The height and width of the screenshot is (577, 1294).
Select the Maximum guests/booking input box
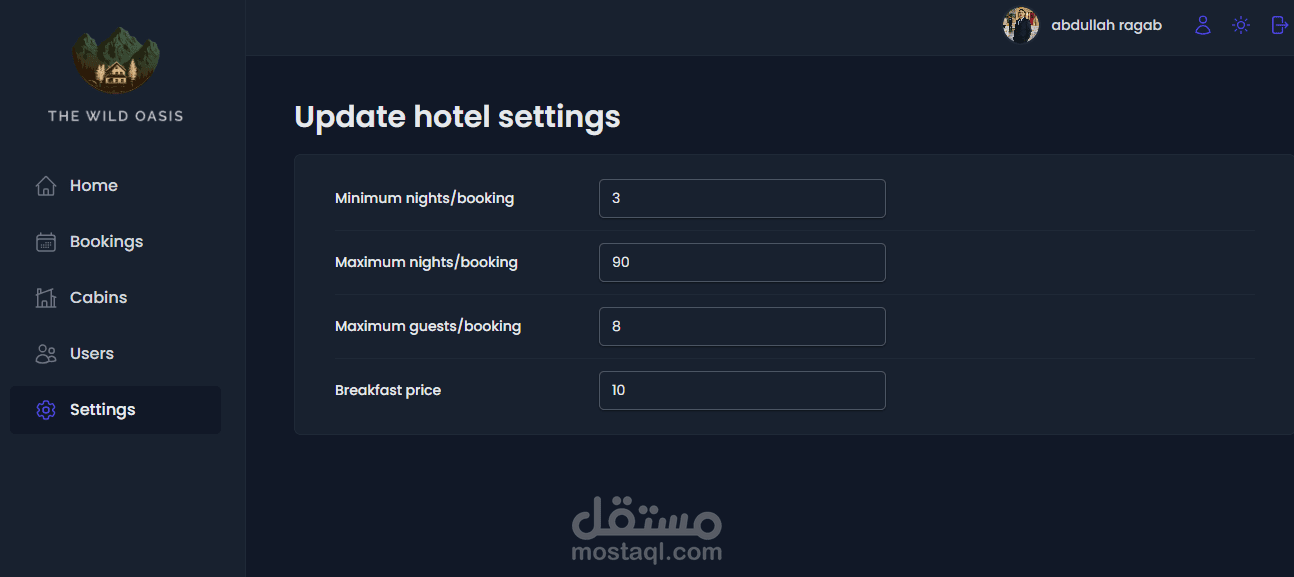742,326
